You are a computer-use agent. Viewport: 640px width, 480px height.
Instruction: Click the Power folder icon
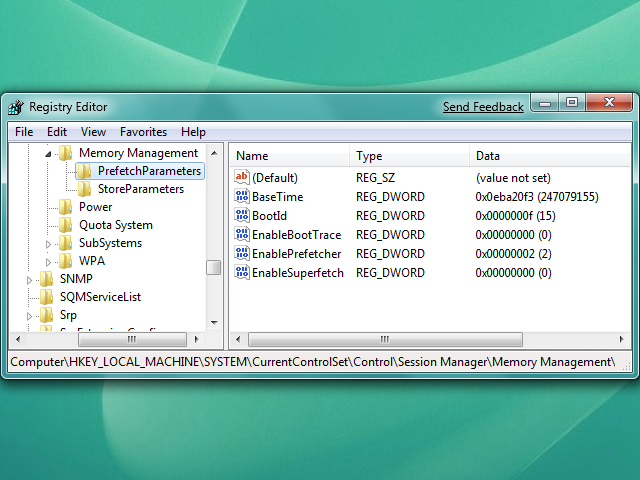click(x=66, y=207)
